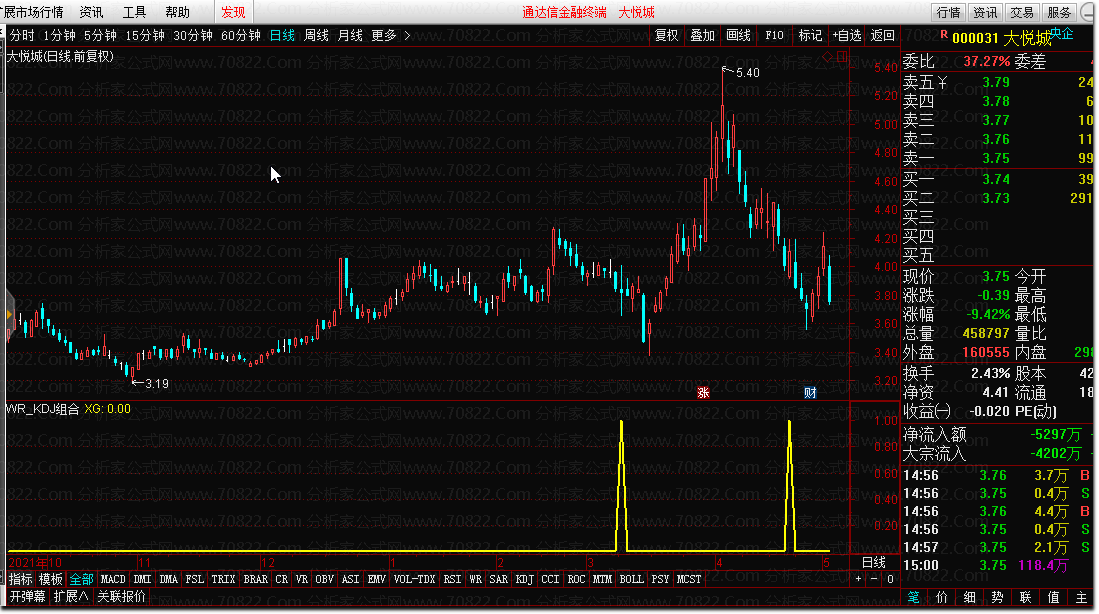
Task: Select the 指标 tab
Action: [20, 579]
